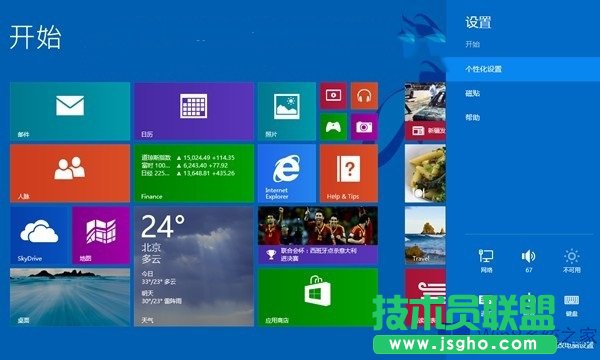Open the Food & Drink pasta tile
This screenshot has height=360, width=600.
click(425, 173)
